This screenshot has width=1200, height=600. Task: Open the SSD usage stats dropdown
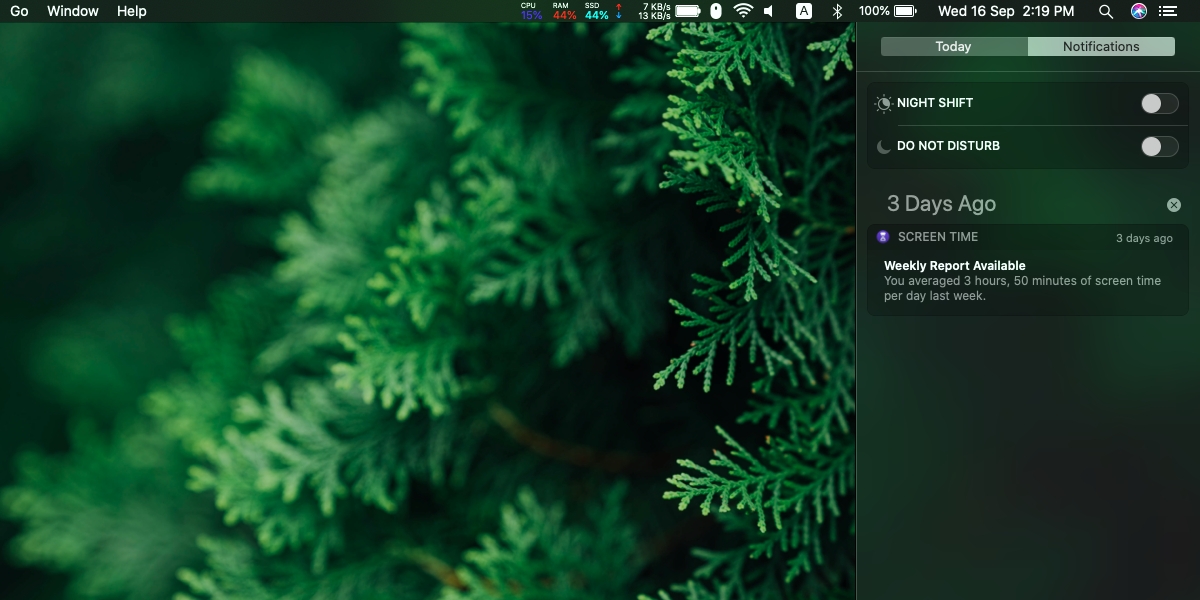coord(596,11)
